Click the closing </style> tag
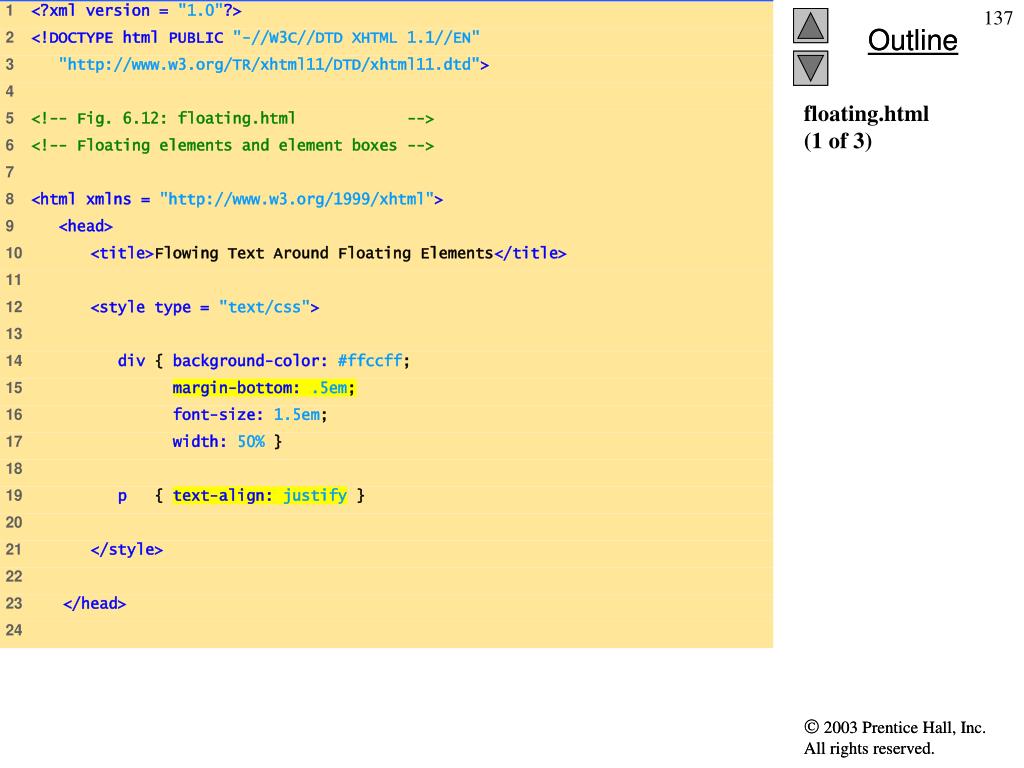 click(x=127, y=549)
